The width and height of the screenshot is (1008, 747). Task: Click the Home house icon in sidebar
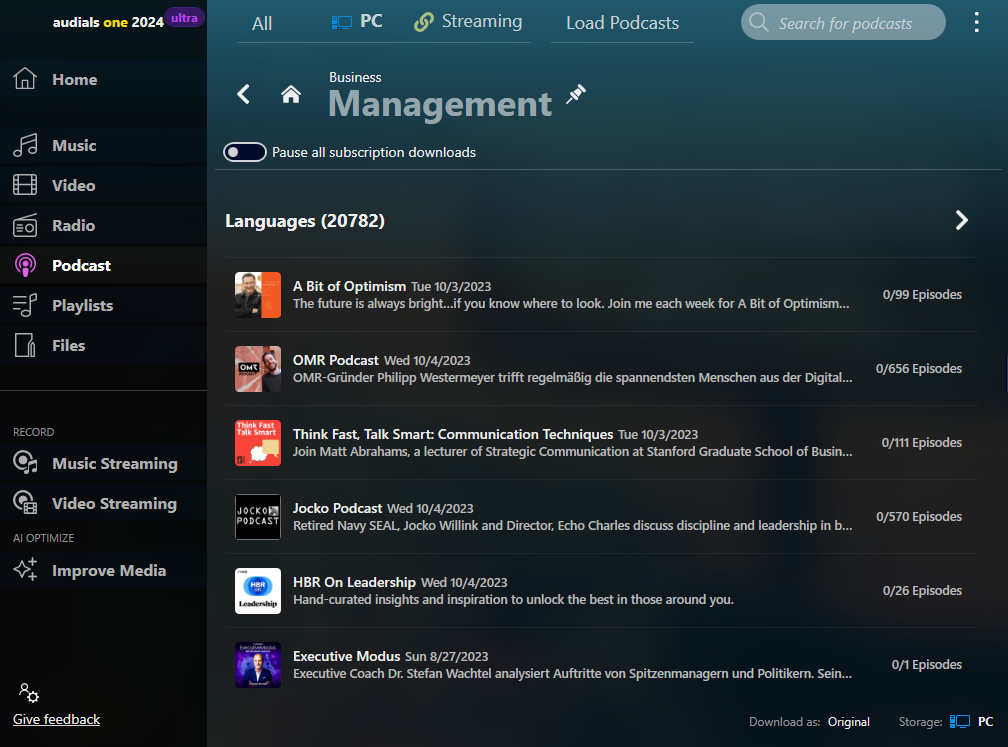pyautogui.click(x=25, y=78)
